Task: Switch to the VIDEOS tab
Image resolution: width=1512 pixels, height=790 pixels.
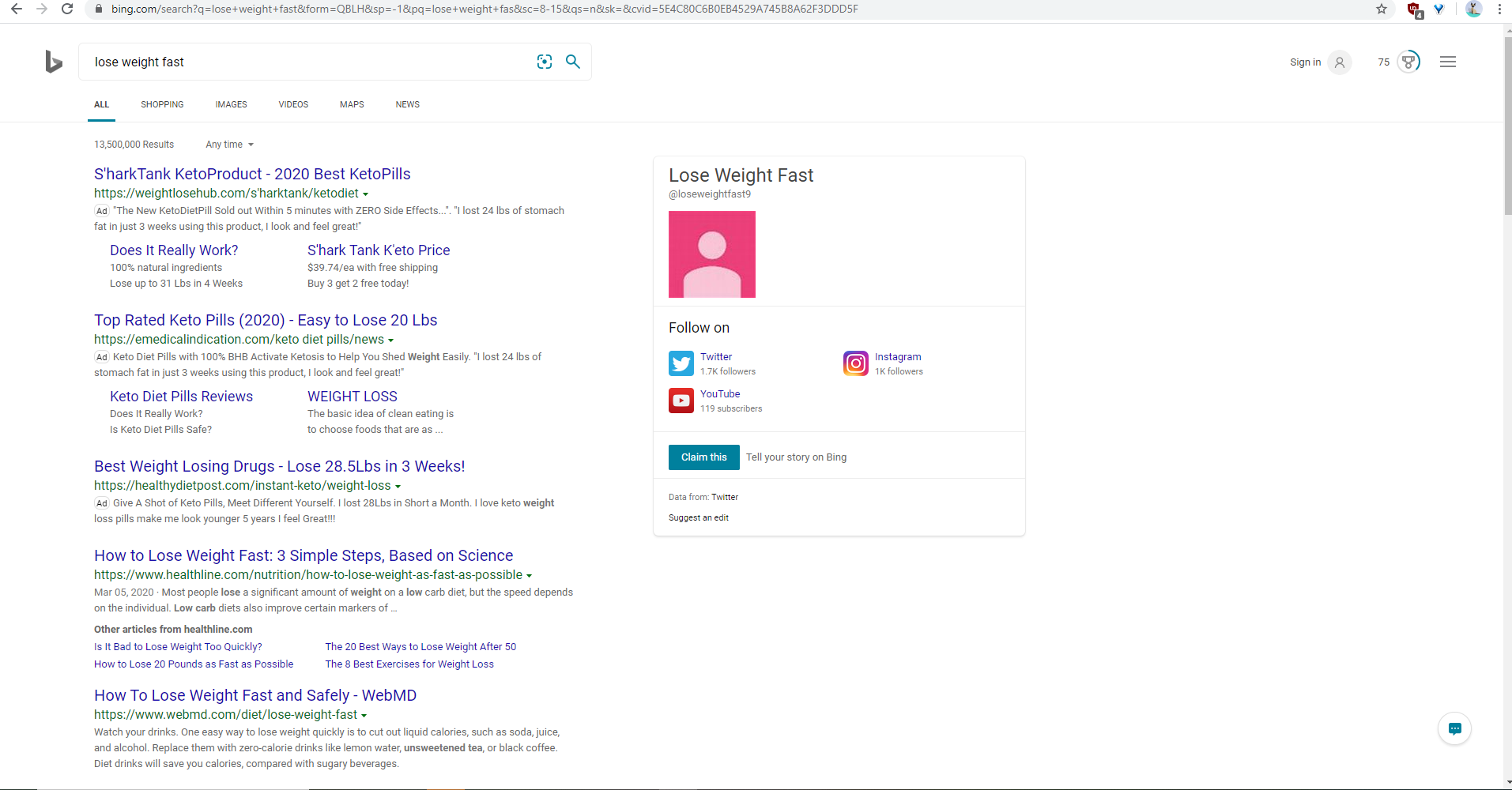Action: (293, 104)
